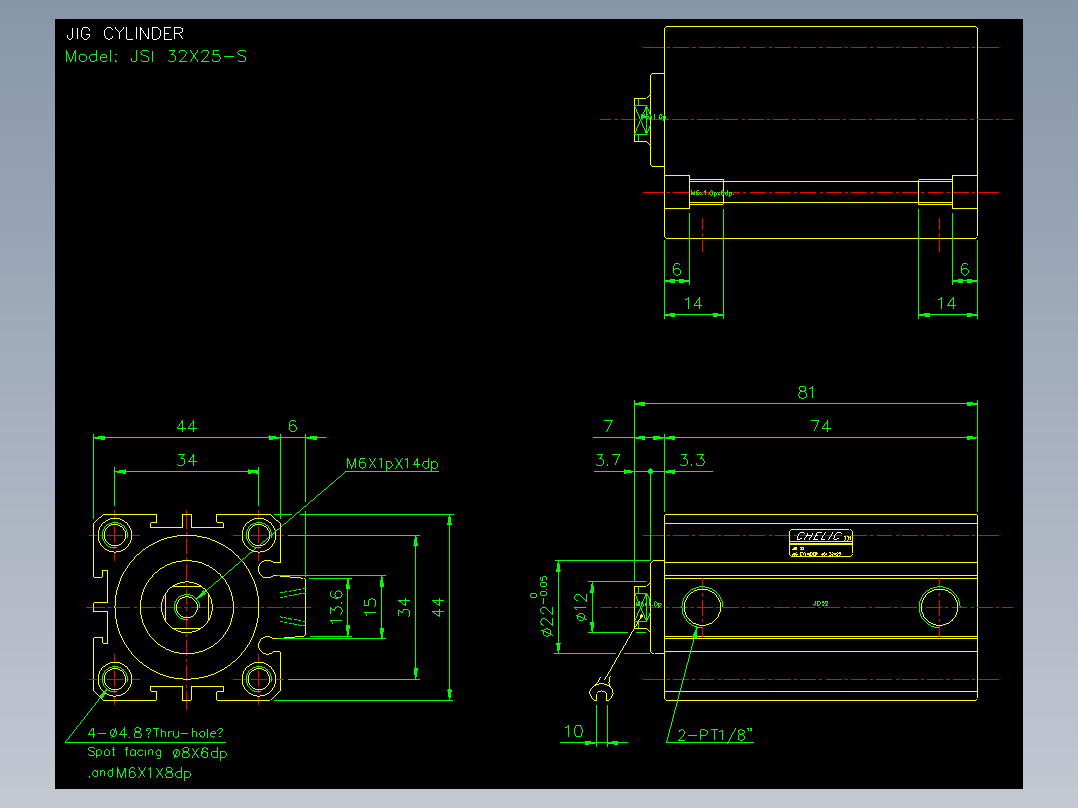Click the "10" wrench flat dimension

point(573,731)
